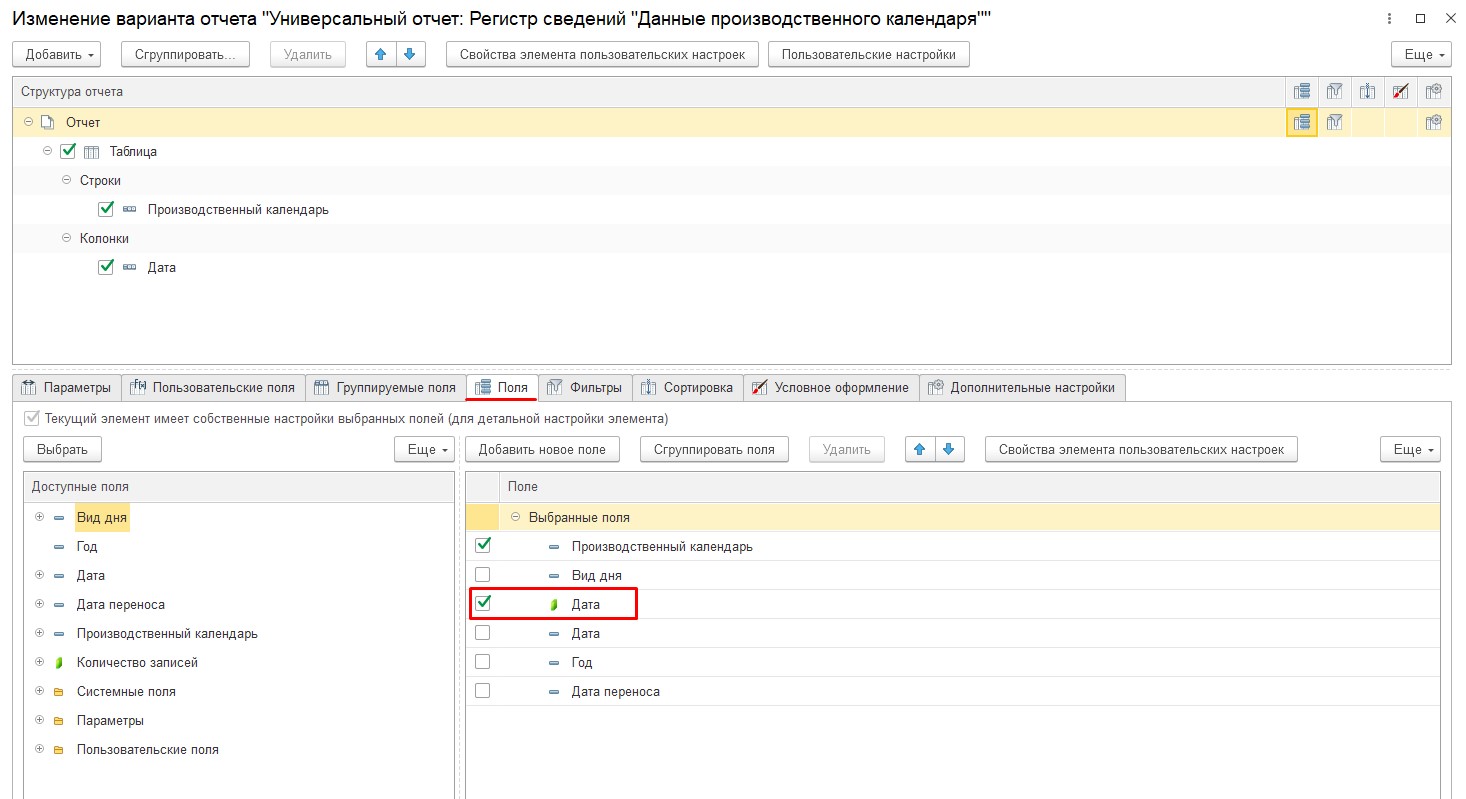
Task: Open the top-right Еще menu
Action: tap(1420, 54)
